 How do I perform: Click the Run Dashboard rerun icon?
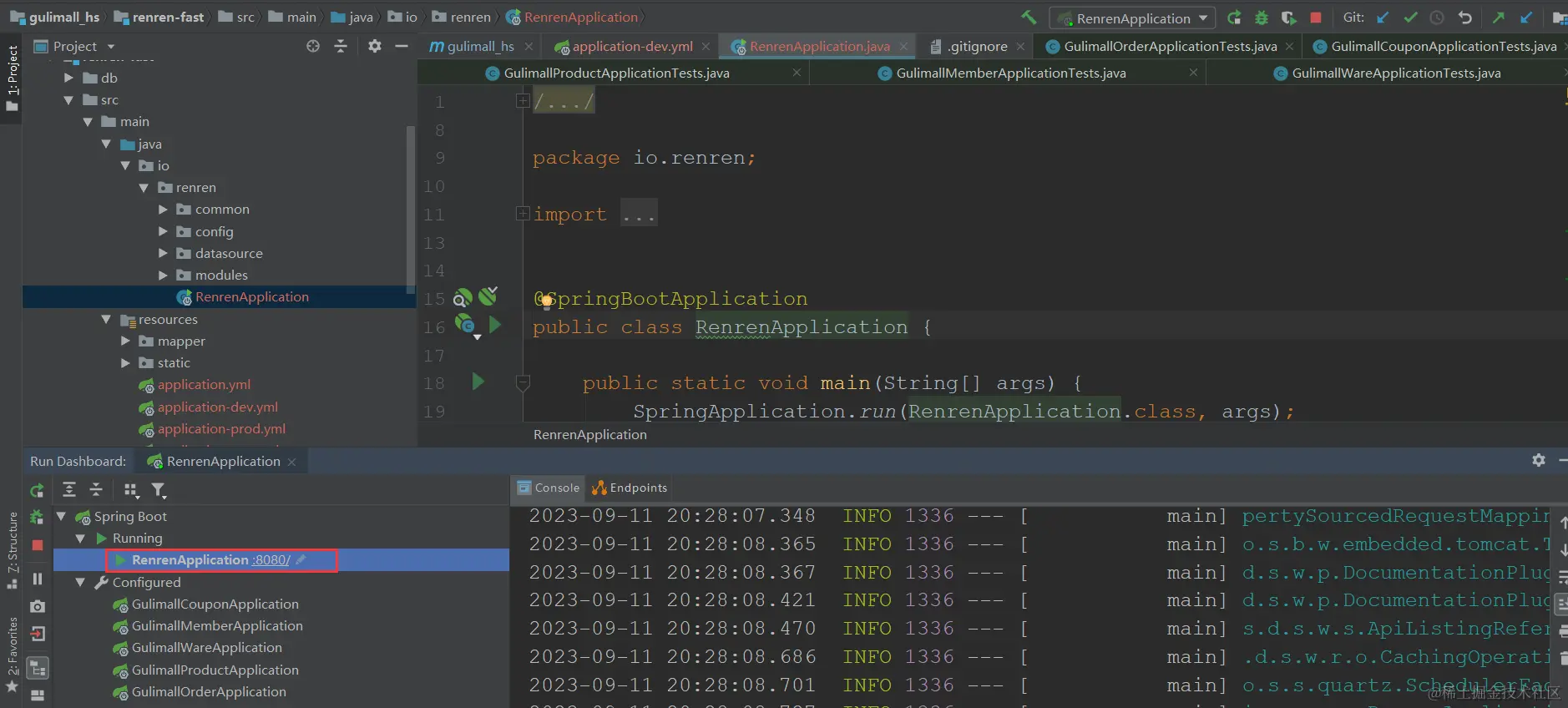tap(37, 491)
